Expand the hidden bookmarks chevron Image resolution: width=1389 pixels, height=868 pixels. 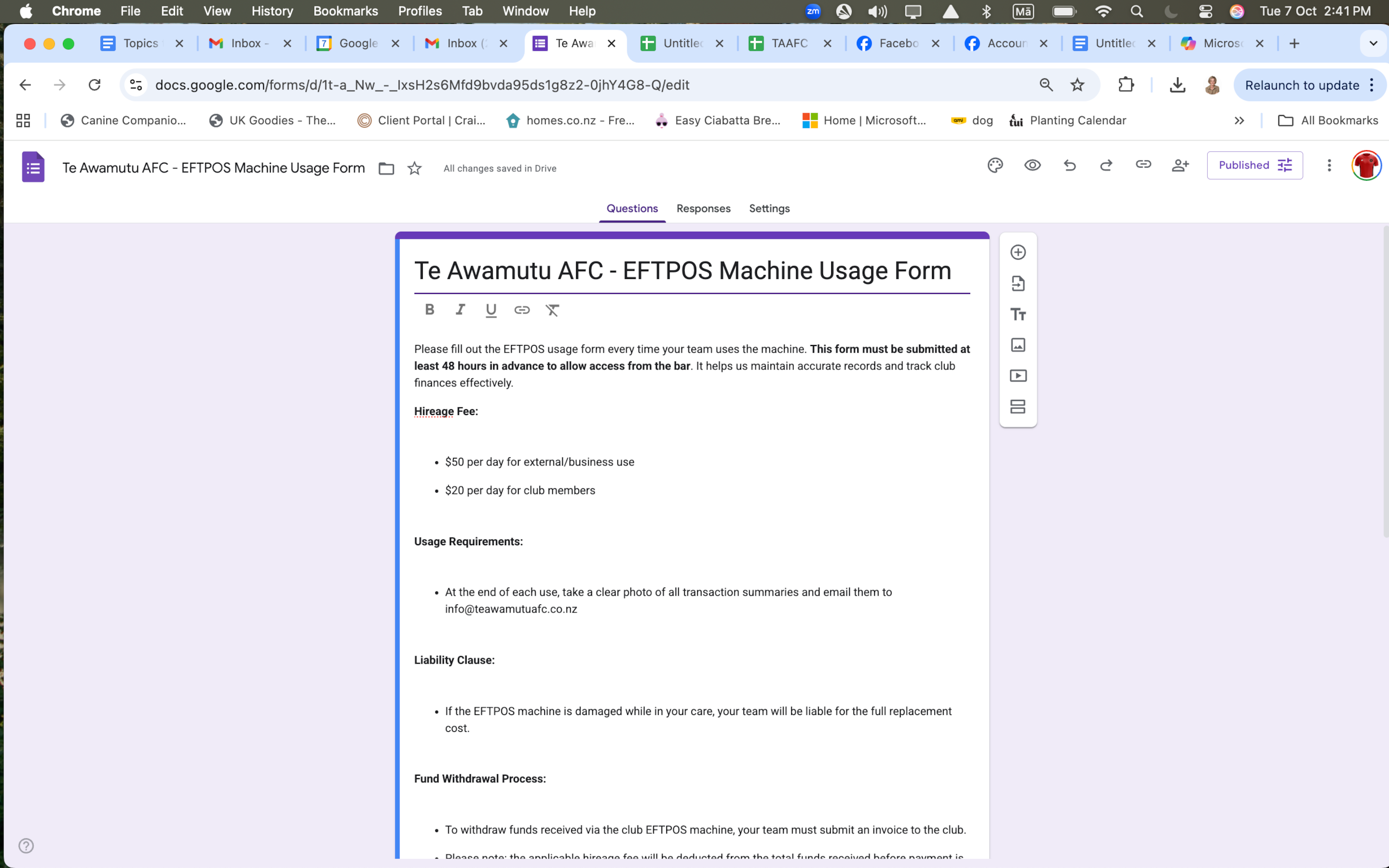tap(1239, 120)
